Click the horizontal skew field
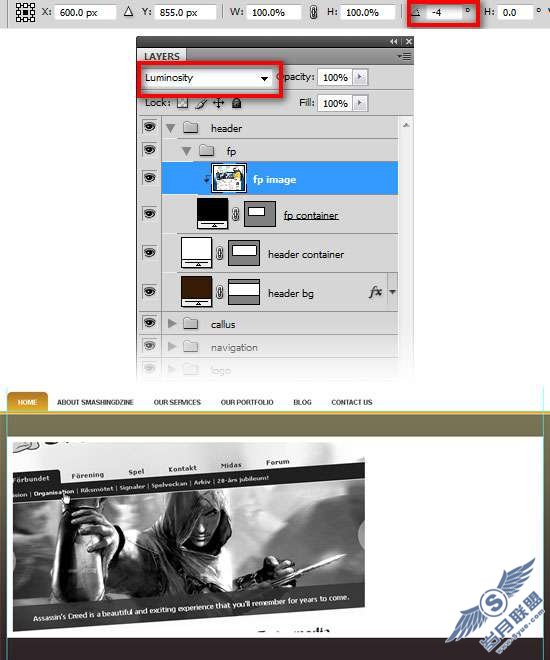Screen dimensions: 550x660 516,13
